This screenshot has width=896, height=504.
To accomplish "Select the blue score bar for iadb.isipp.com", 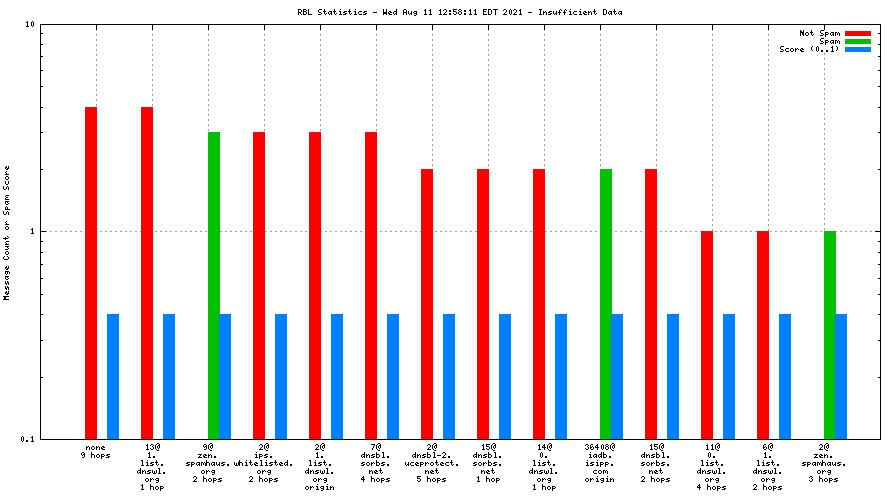I will 618,376.
